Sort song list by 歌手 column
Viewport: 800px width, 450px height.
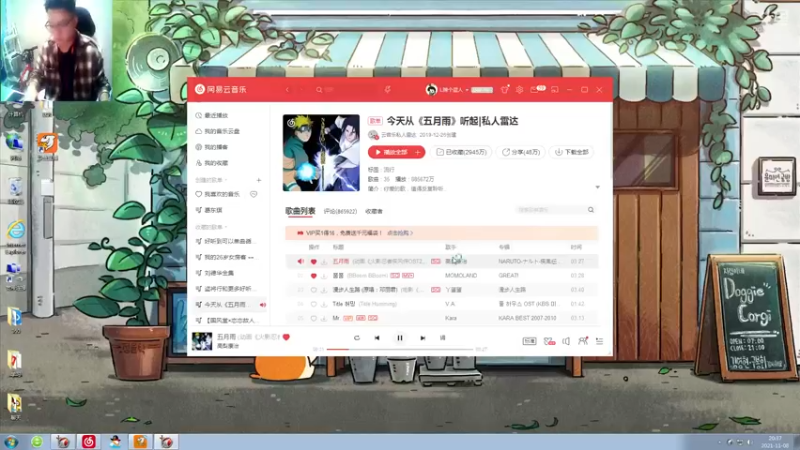tap(451, 247)
